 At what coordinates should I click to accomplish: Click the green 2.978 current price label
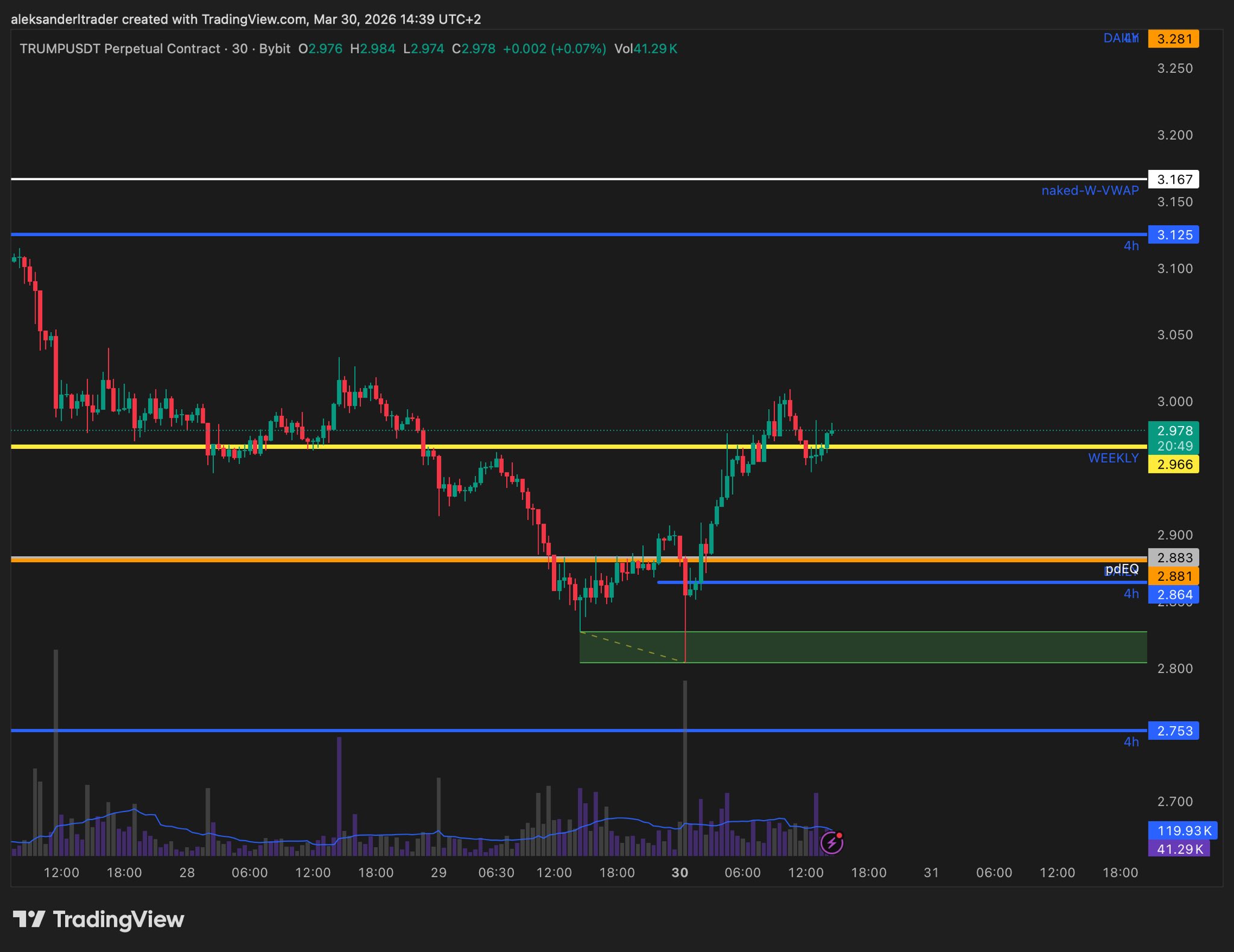tap(1173, 431)
